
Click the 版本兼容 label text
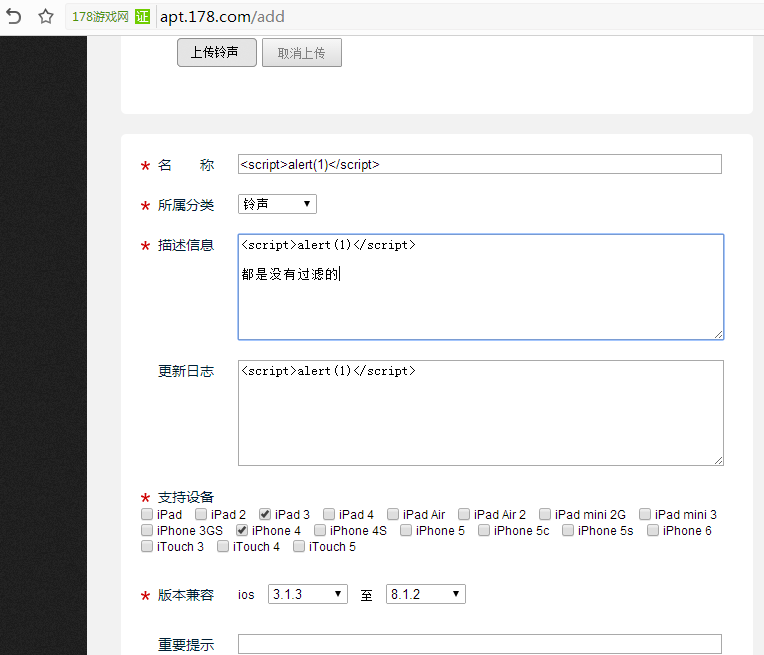tap(186, 595)
